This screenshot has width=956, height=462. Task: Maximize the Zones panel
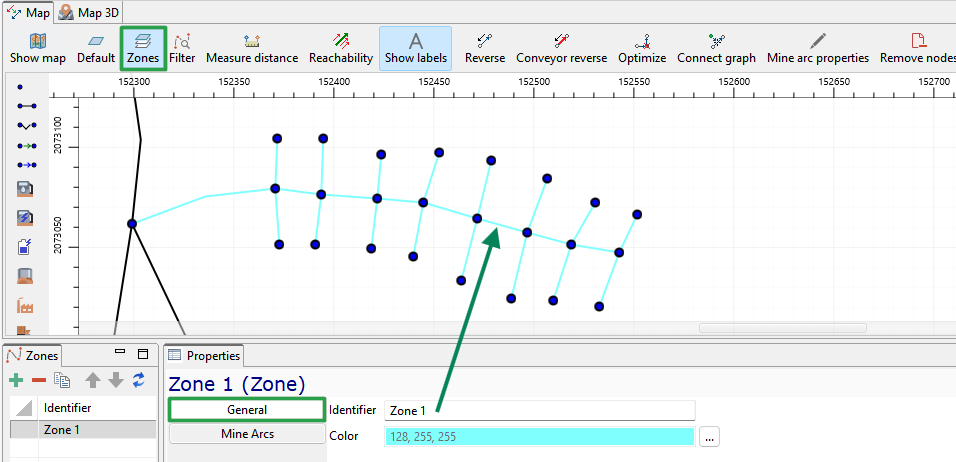(143, 354)
